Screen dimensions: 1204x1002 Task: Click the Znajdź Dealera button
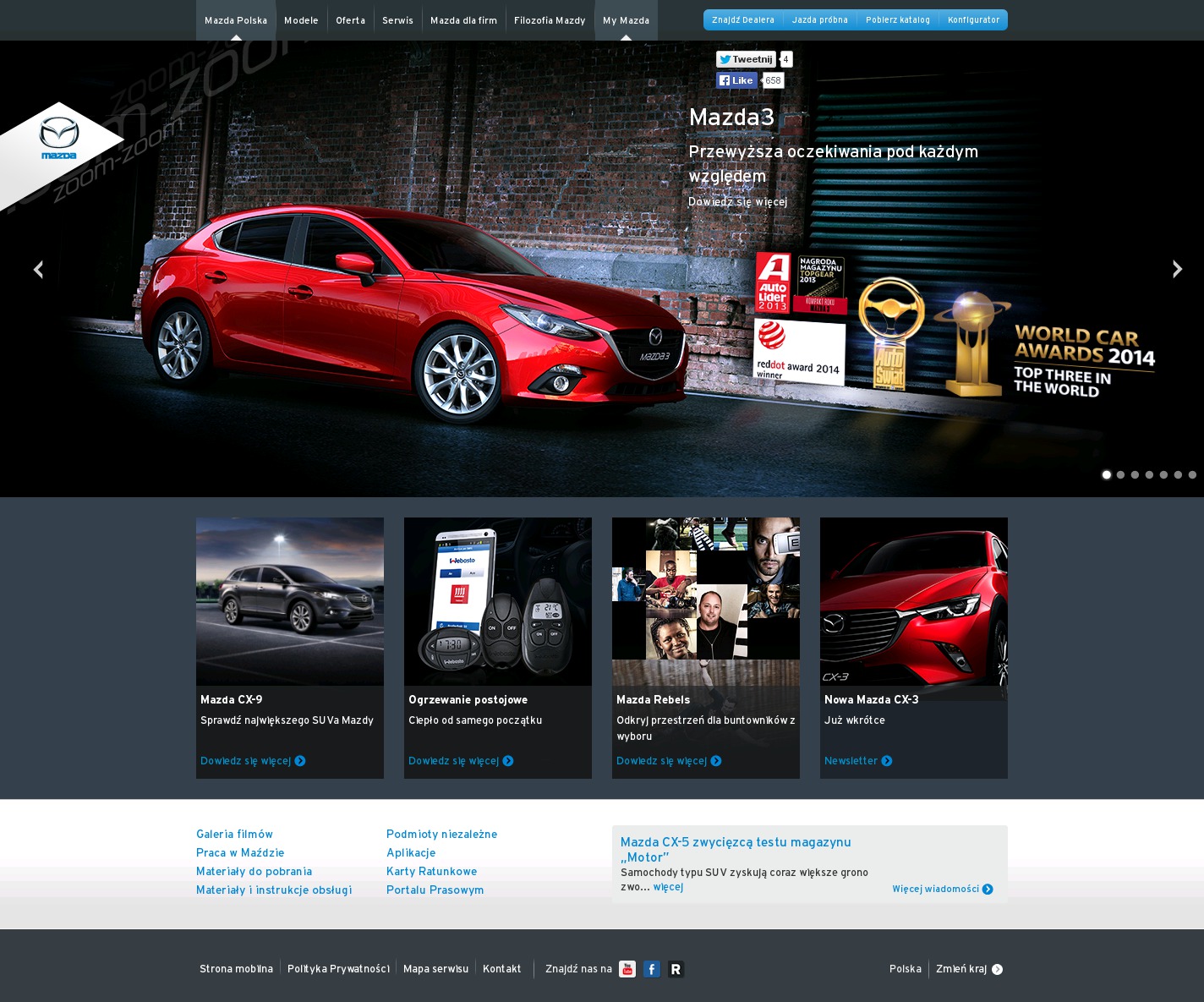(x=743, y=20)
